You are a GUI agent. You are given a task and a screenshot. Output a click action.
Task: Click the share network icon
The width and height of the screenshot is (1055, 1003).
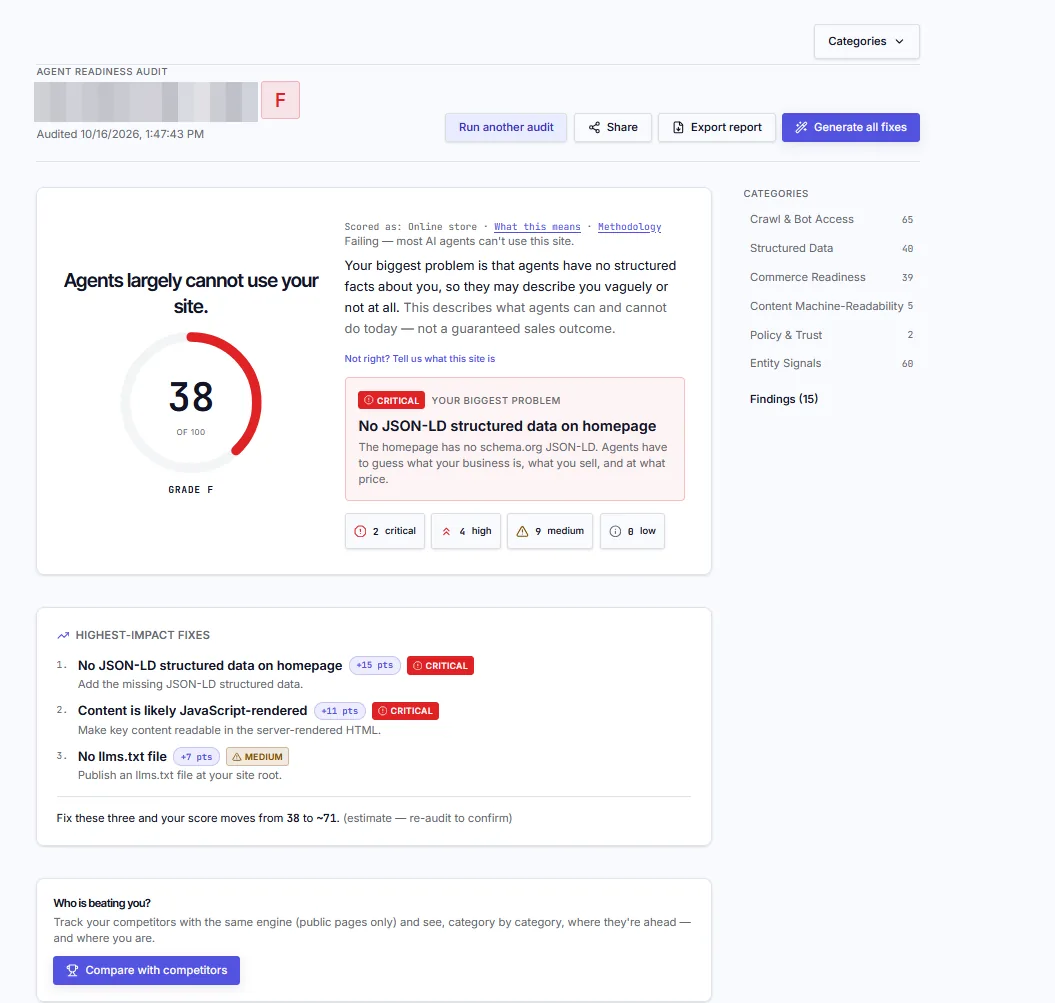click(594, 127)
